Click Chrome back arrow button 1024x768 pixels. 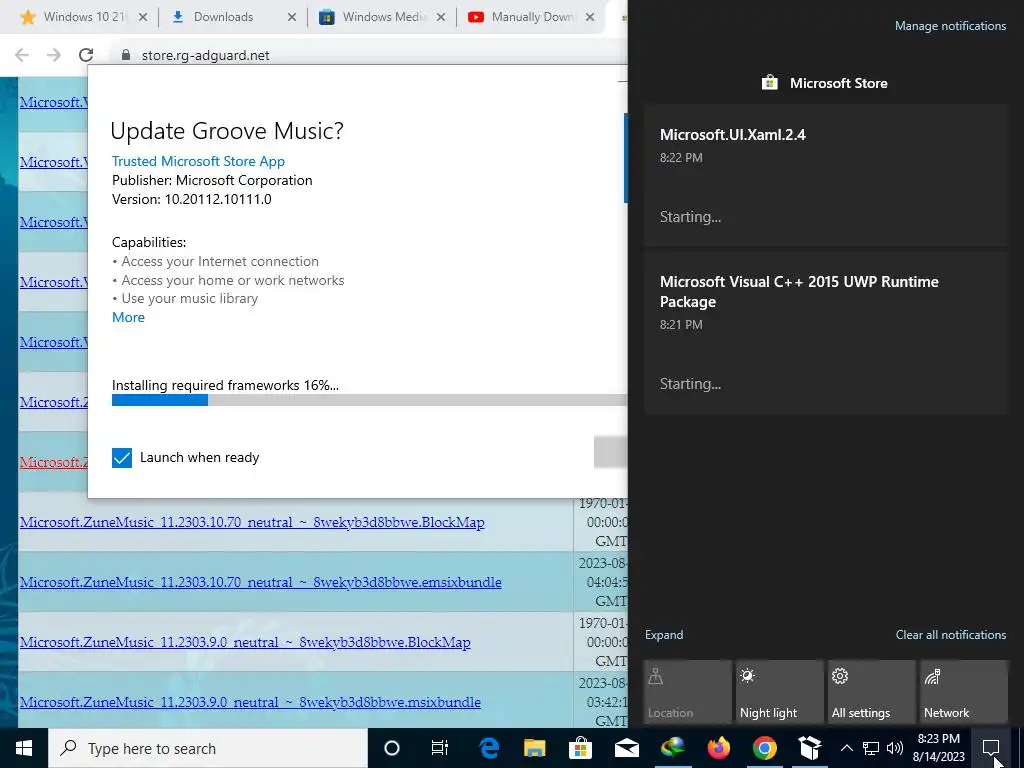click(22, 55)
